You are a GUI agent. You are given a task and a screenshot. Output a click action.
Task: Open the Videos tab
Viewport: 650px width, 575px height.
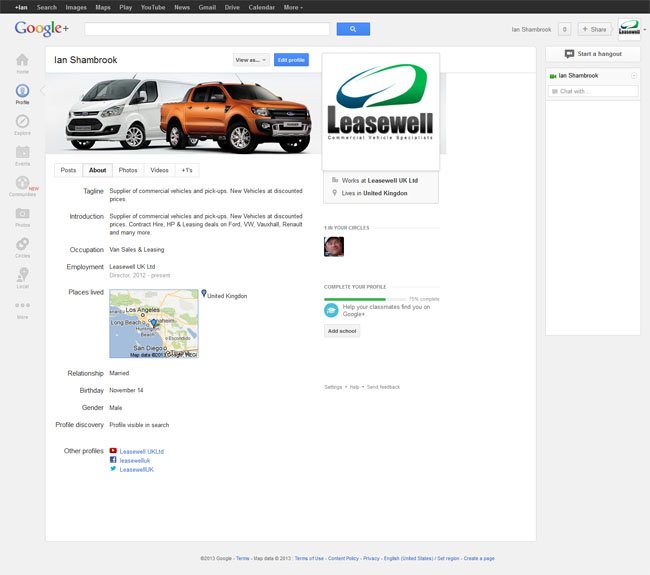(159, 170)
